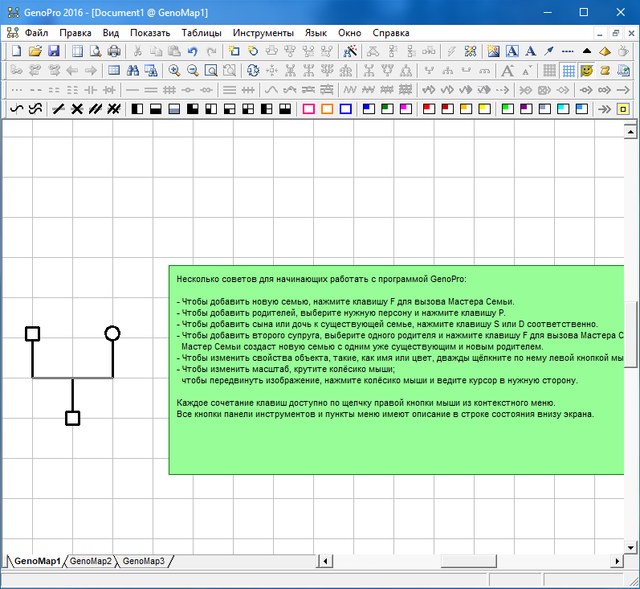This screenshot has height=589, width=640.
Task: Switch to the GenoMap2 tab
Action: pyautogui.click(x=91, y=561)
